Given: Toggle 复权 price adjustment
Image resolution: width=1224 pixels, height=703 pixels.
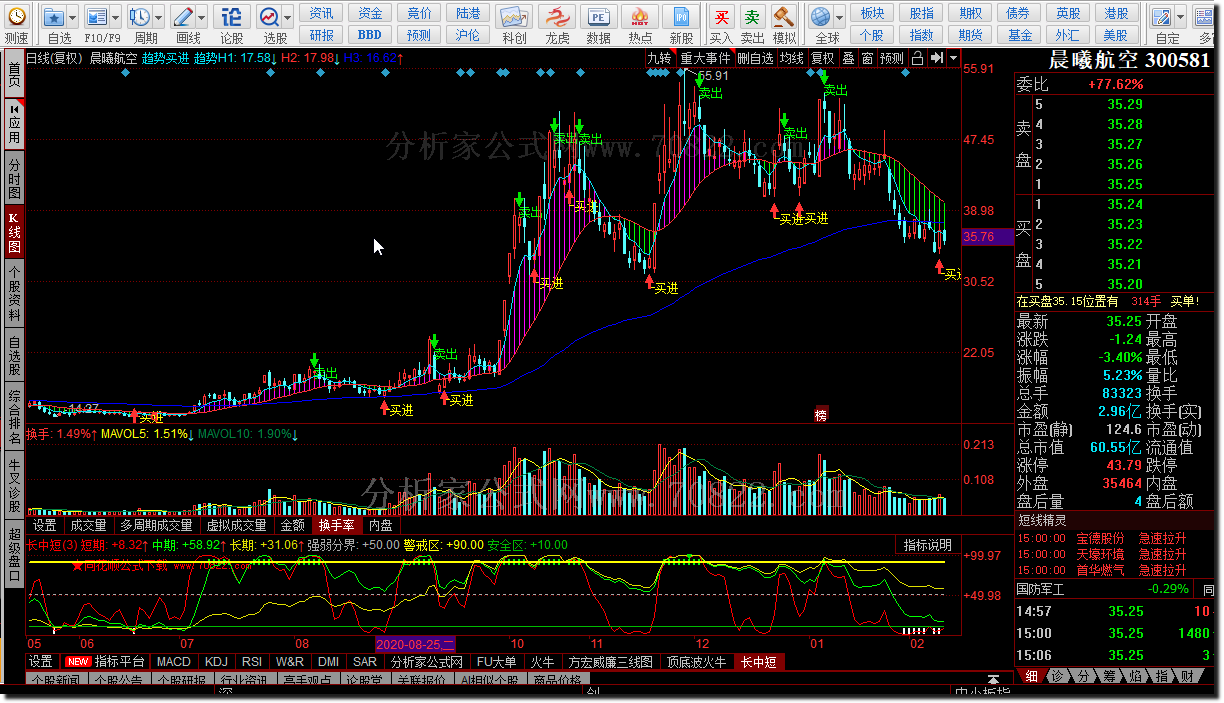Looking at the screenshot, I should pos(822,59).
